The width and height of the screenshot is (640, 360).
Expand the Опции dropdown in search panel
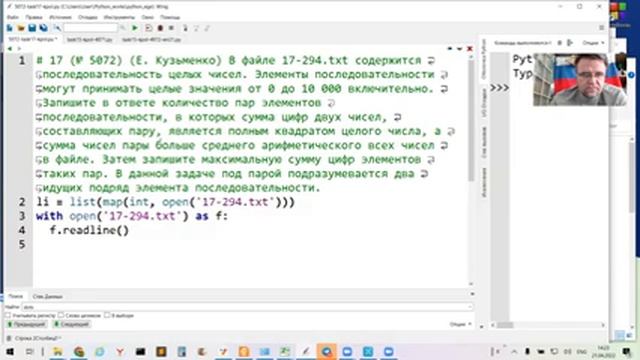pos(460,324)
